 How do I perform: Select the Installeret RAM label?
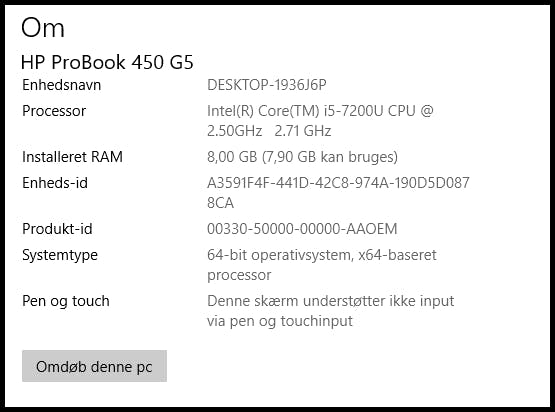73,157
